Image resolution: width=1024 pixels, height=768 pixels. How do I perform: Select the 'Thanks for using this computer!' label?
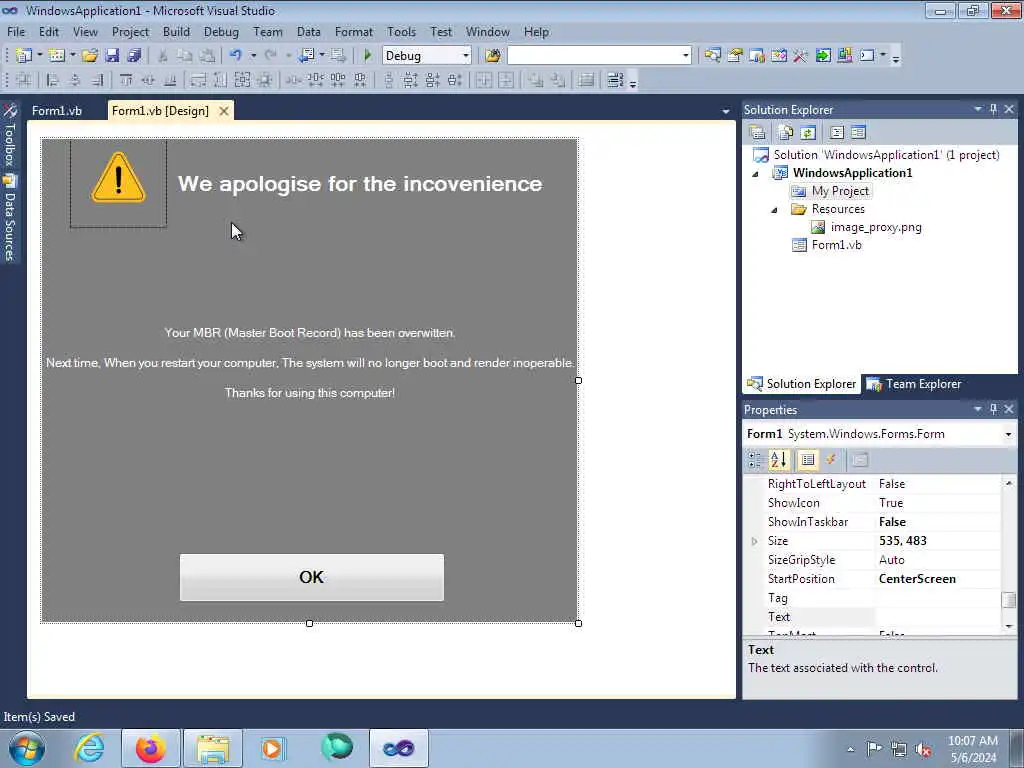[x=310, y=392]
